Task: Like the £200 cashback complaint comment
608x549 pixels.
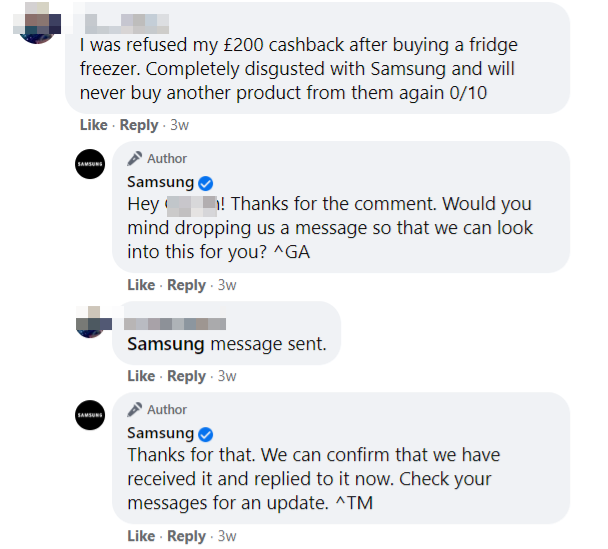Action: point(93,125)
